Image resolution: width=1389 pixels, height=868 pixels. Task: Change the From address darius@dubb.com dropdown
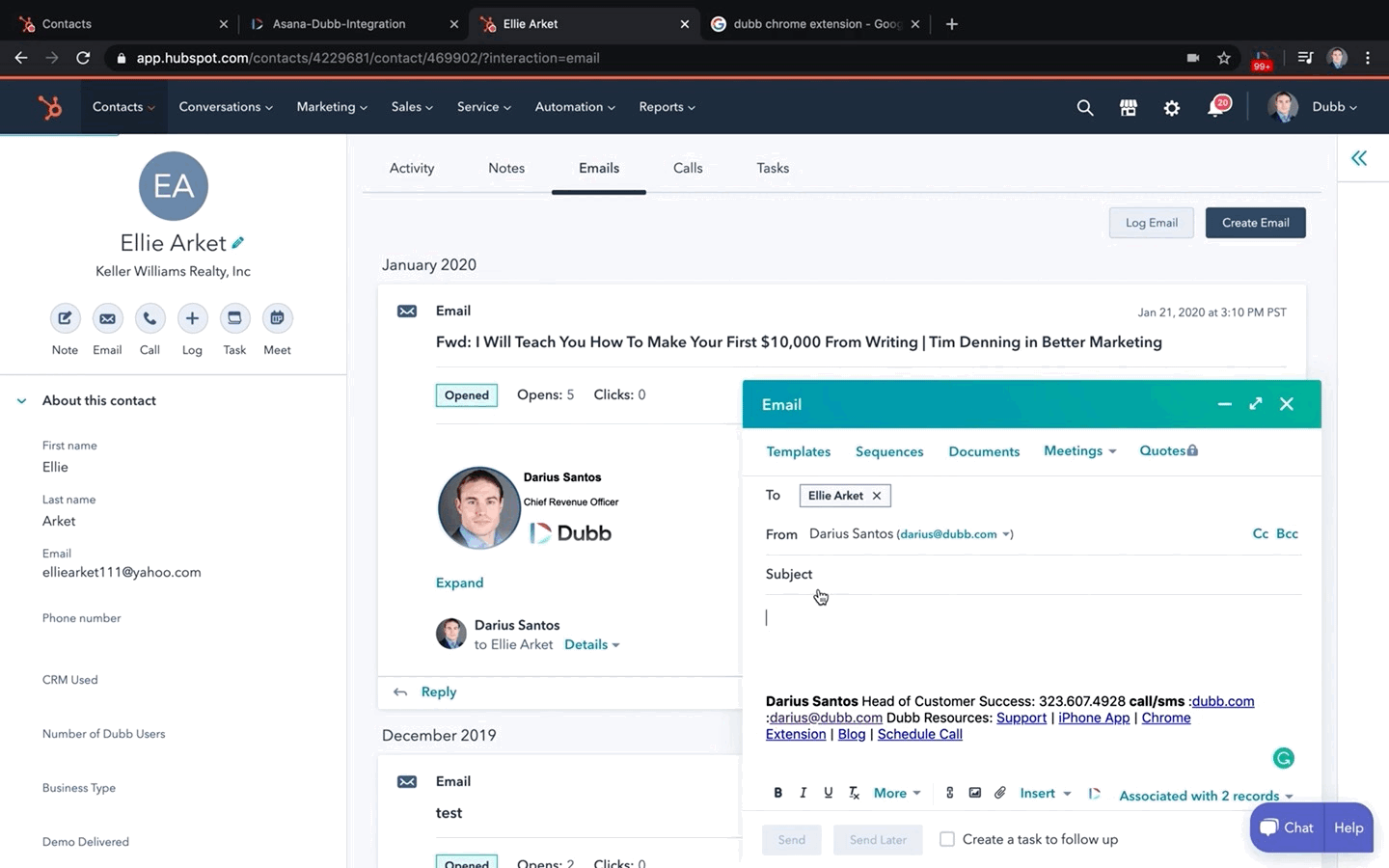(x=955, y=534)
